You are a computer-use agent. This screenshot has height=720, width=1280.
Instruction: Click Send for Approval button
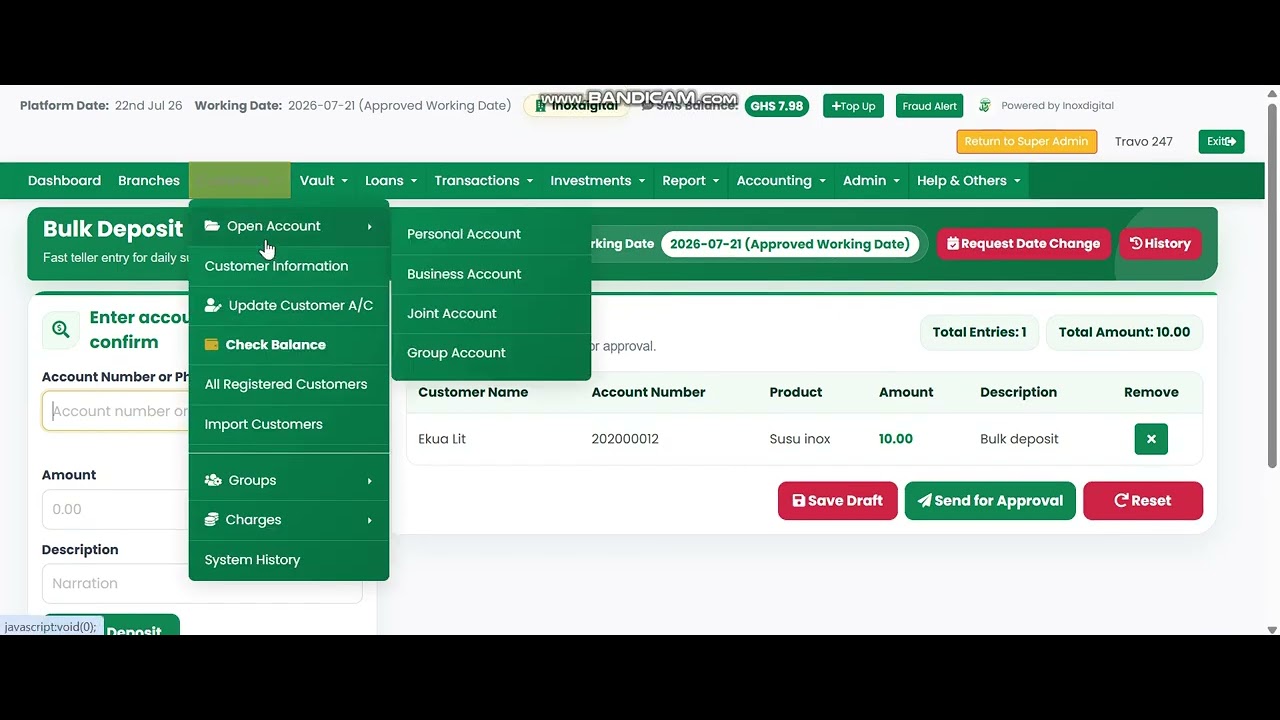[x=990, y=501]
